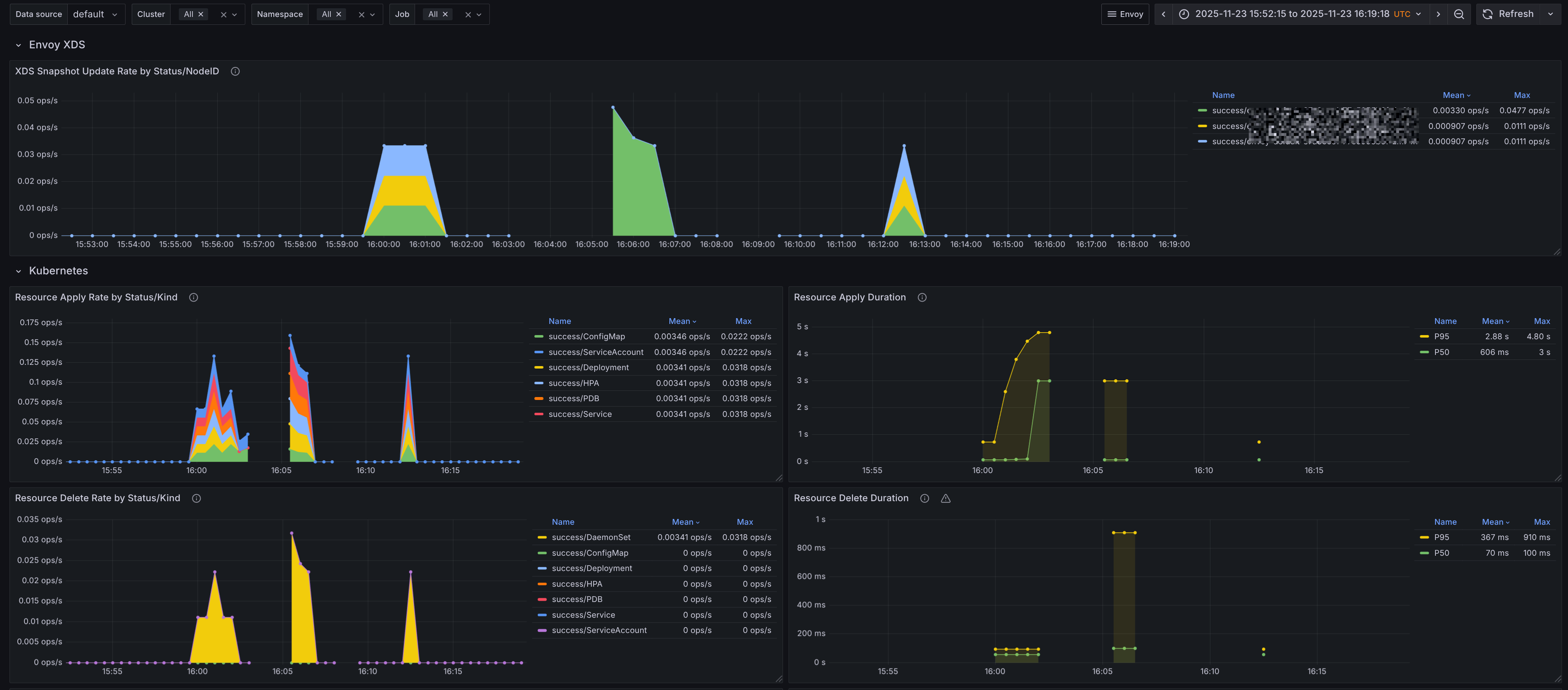Open info icon for XDS Snapshot Update Rate
The width and height of the screenshot is (1568, 690).
(235, 71)
